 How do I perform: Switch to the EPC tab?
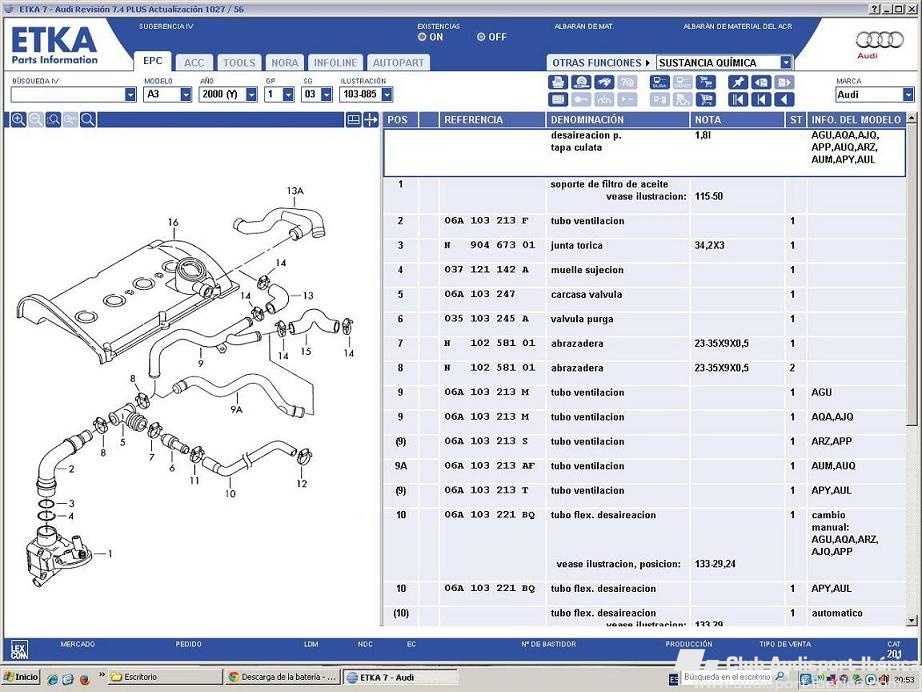[x=153, y=61]
